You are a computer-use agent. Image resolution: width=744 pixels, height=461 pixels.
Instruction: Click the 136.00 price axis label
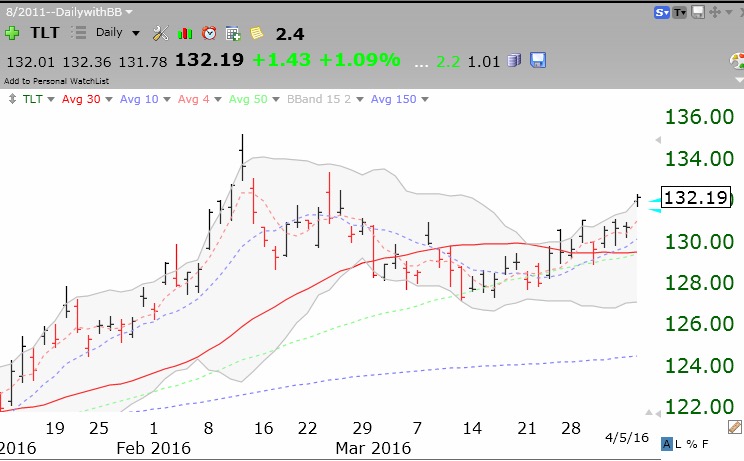pyautogui.click(x=699, y=117)
